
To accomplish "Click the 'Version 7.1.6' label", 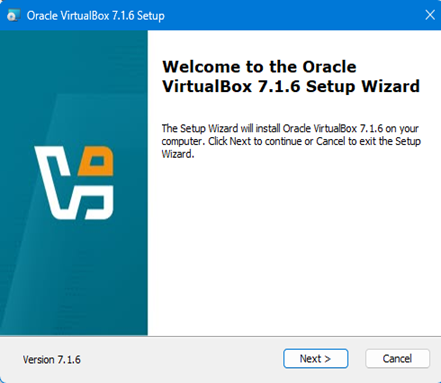I will click(x=52, y=360).
